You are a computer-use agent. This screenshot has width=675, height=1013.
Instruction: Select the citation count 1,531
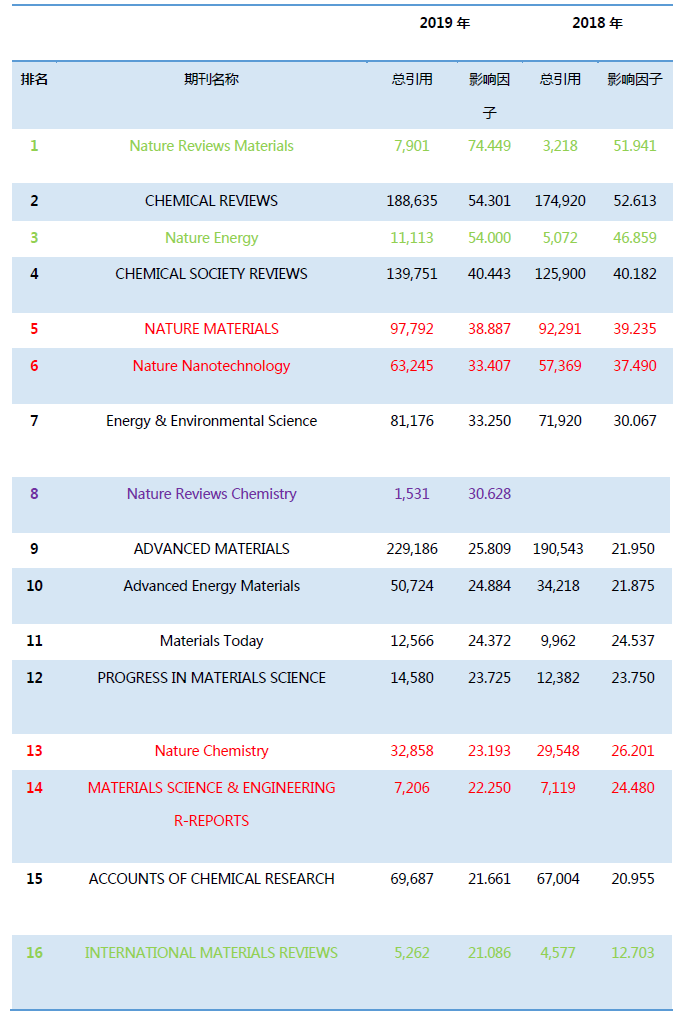click(x=411, y=494)
